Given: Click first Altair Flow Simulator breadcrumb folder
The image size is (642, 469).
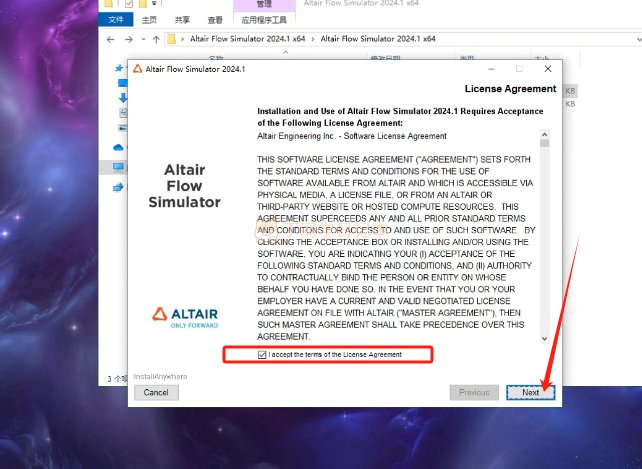Looking at the screenshot, I should (x=247, y=39).
